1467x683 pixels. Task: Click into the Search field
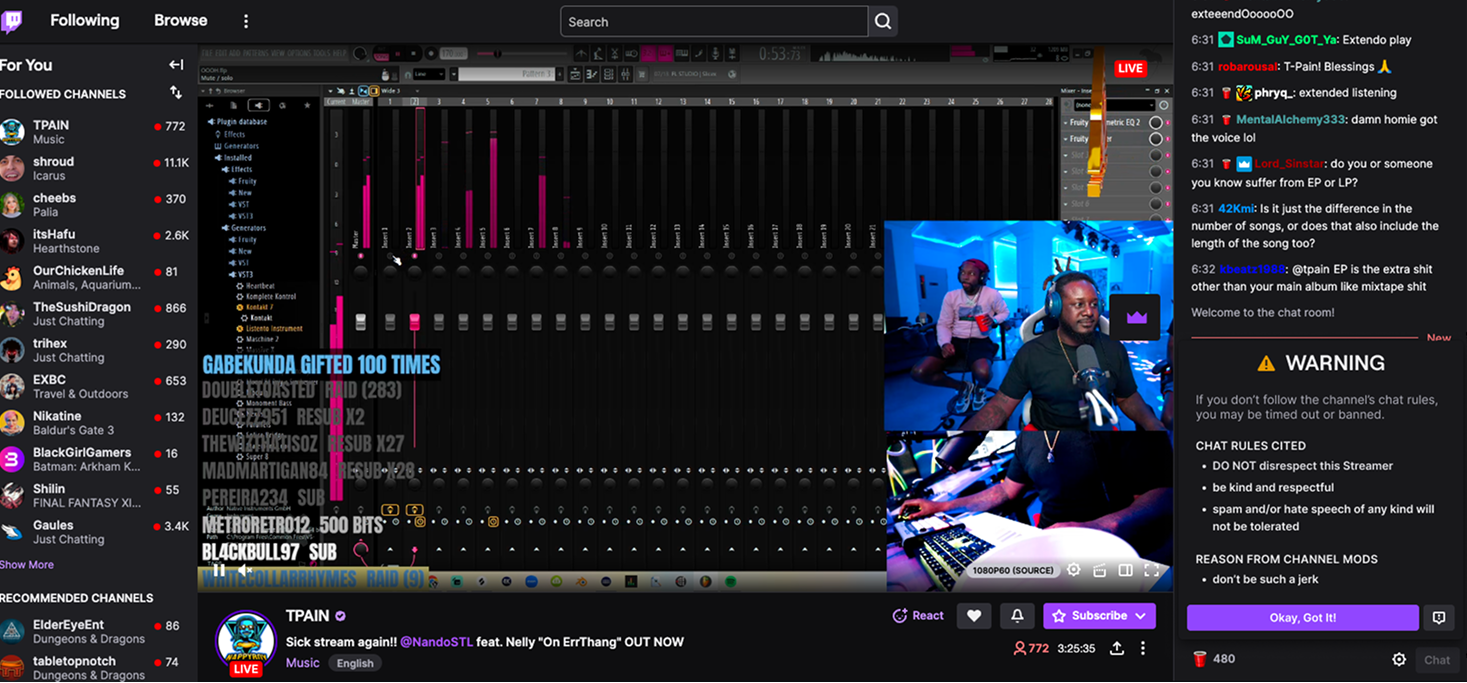pos(714,21)
